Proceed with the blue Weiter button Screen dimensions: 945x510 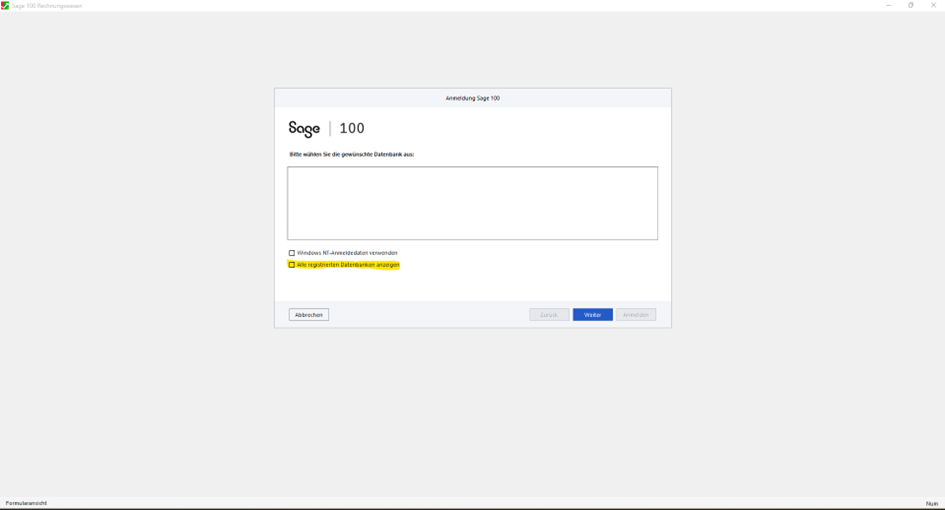tap(592, 315)
